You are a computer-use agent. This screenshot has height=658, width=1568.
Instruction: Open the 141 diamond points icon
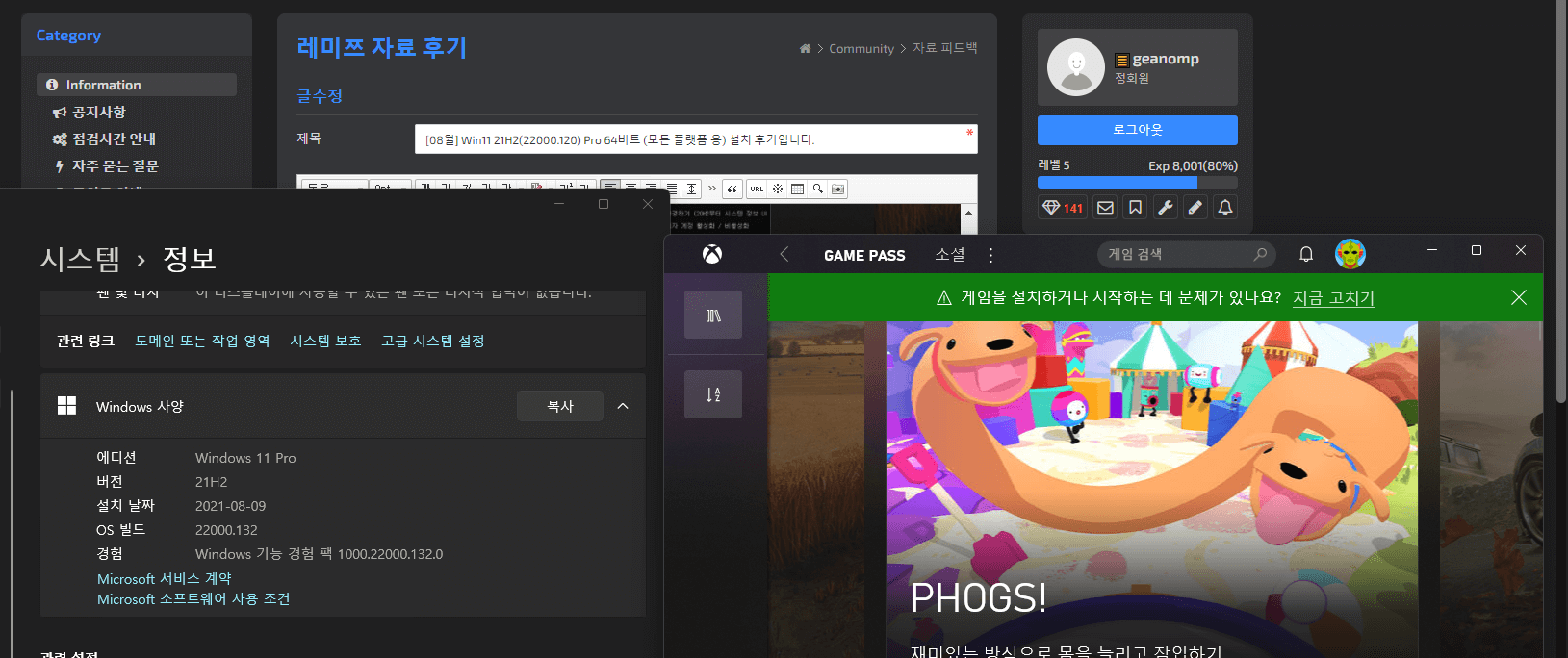click(1063, 207)
